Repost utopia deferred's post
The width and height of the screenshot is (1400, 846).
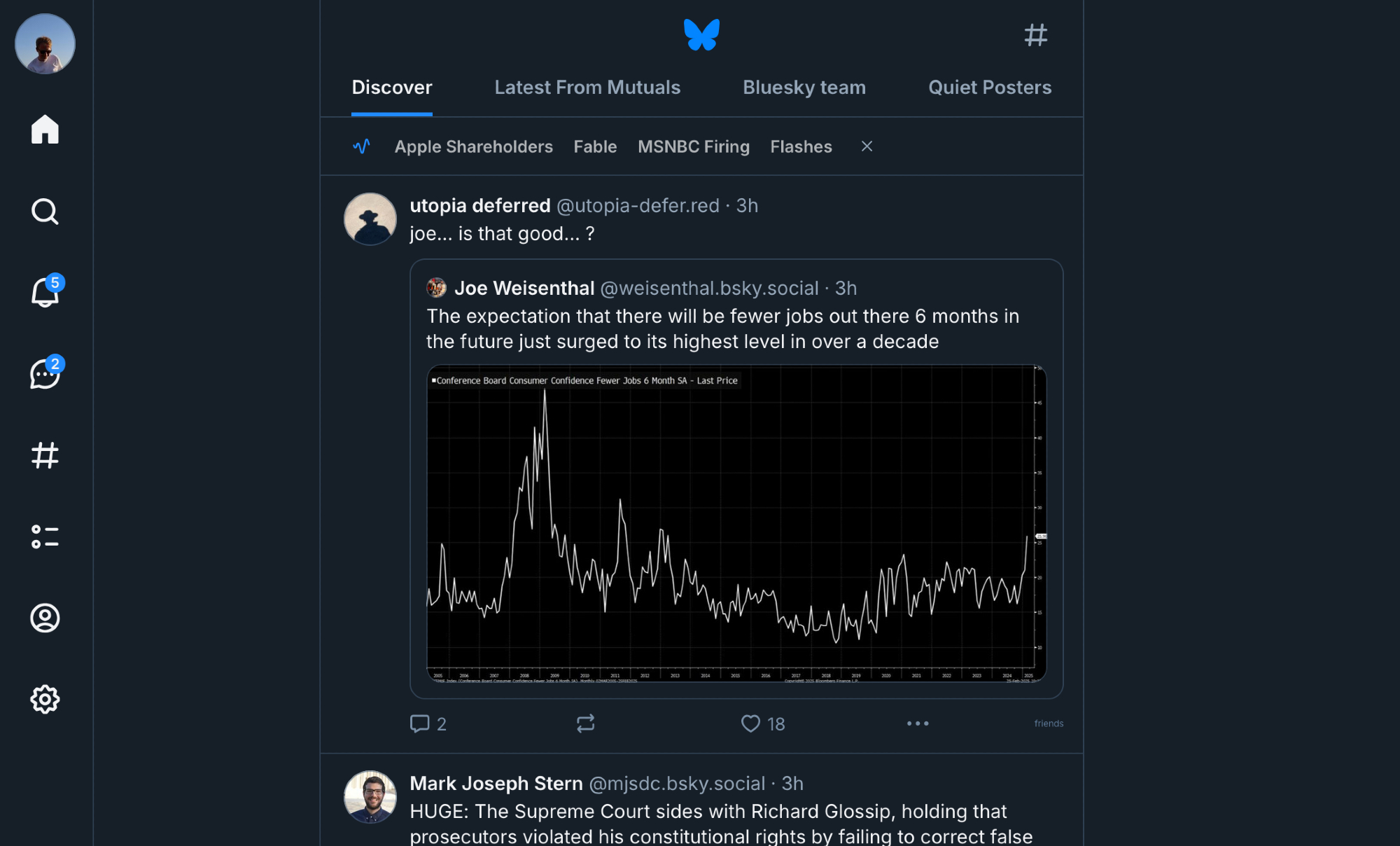pos(585,723)
